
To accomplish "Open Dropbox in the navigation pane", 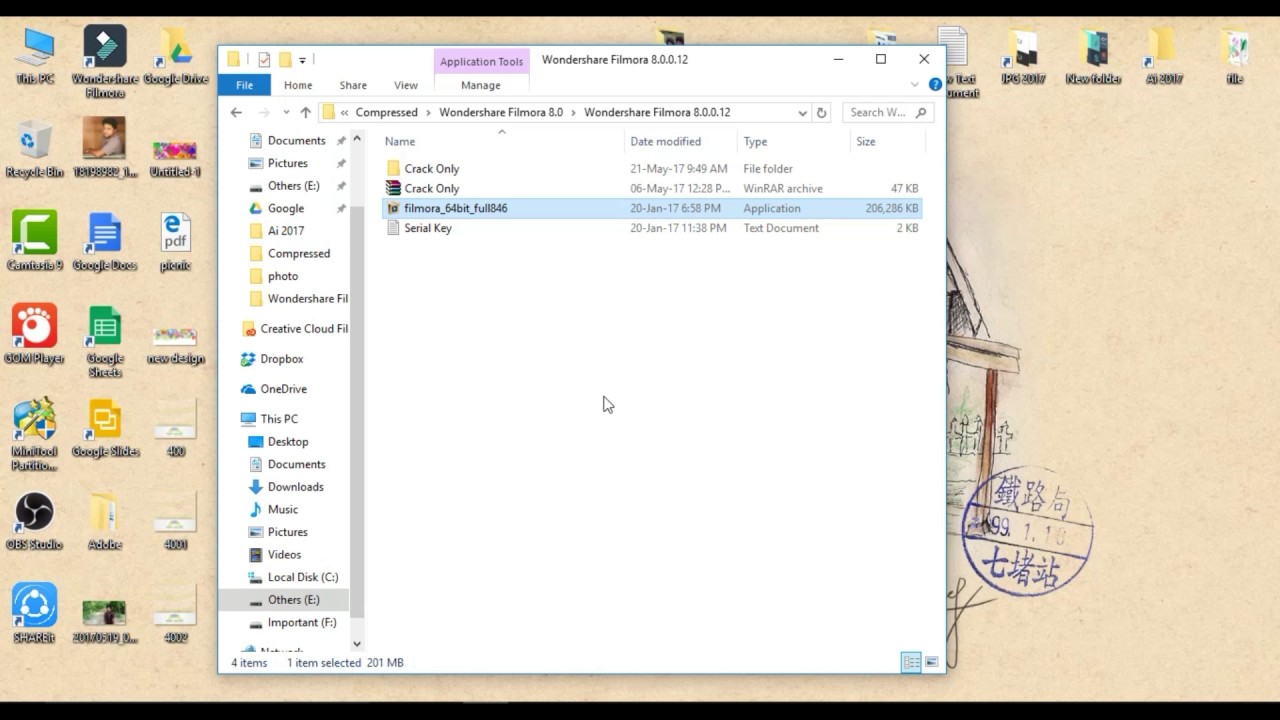I will click(x=282, y=359).
